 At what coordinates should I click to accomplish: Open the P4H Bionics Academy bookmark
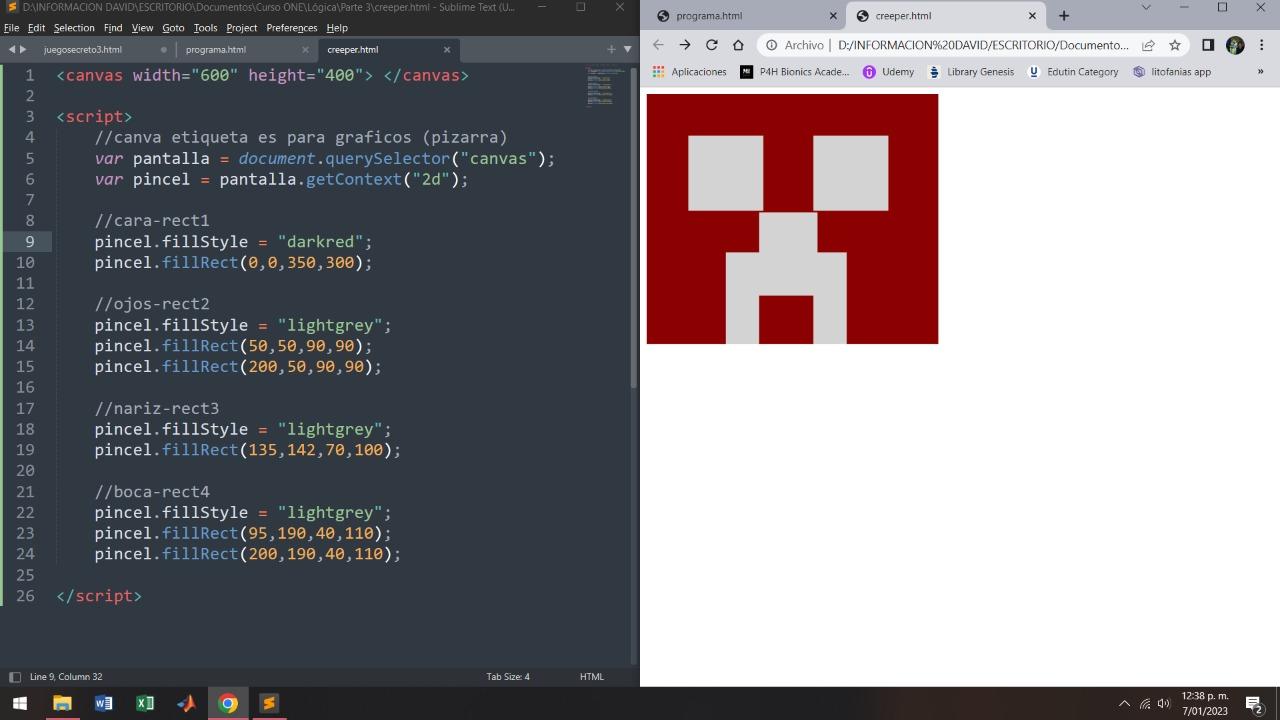click(x=795, y=72)
